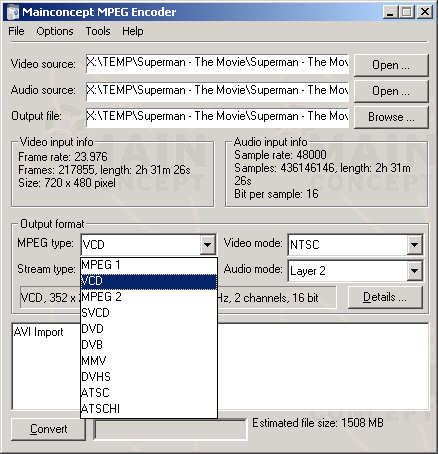Screen dimensions: 438x454
Task: Click the conversion progress bar
Action: point(171,429)
